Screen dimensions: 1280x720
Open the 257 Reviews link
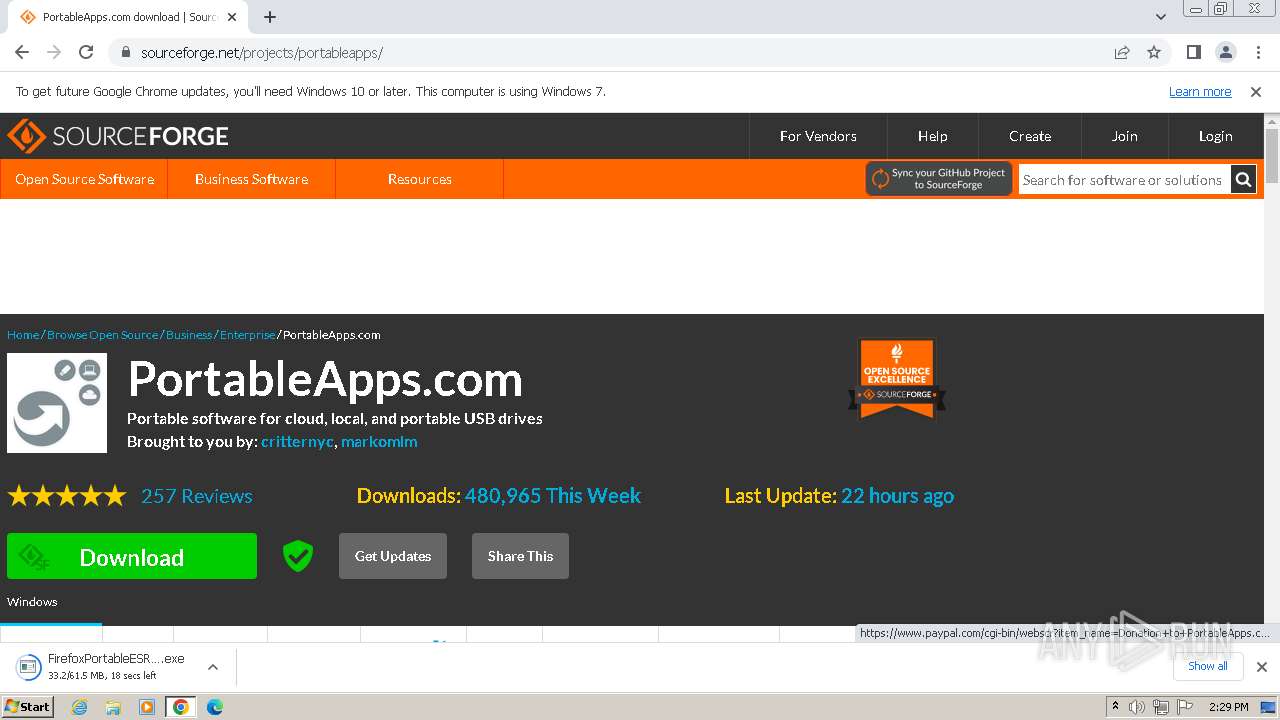click(197, 496)
